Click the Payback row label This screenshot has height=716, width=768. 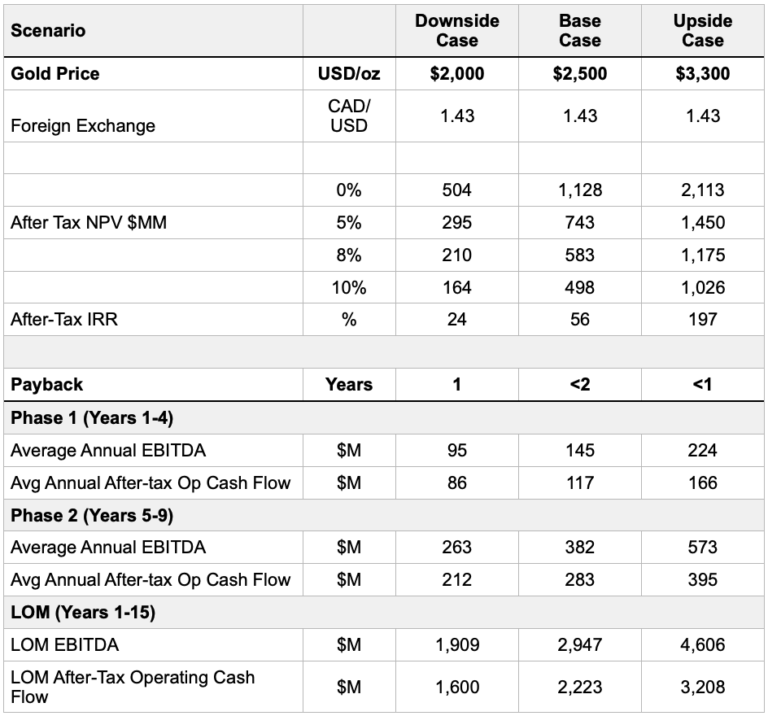point(47,384)
